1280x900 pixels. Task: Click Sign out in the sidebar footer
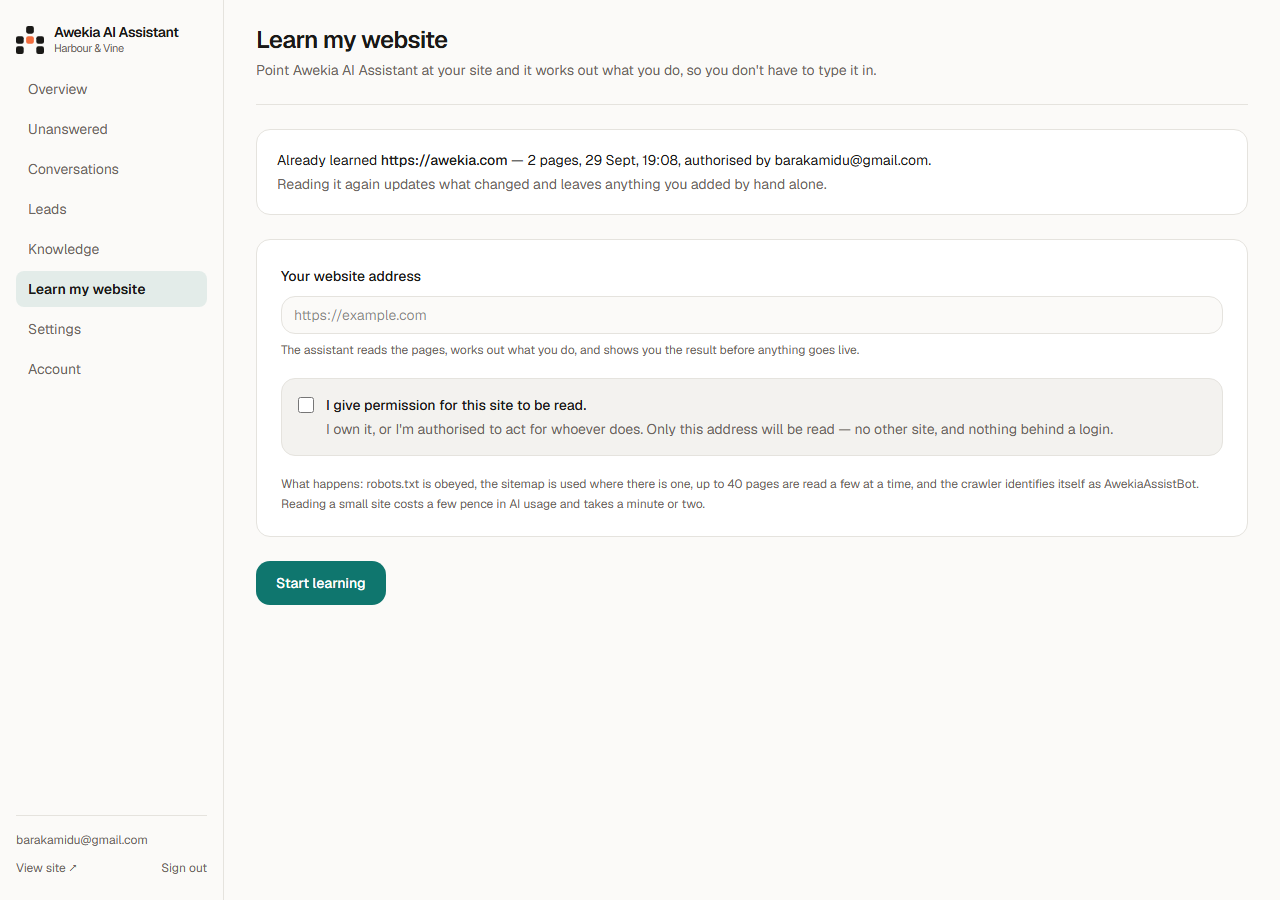[184, 868]
